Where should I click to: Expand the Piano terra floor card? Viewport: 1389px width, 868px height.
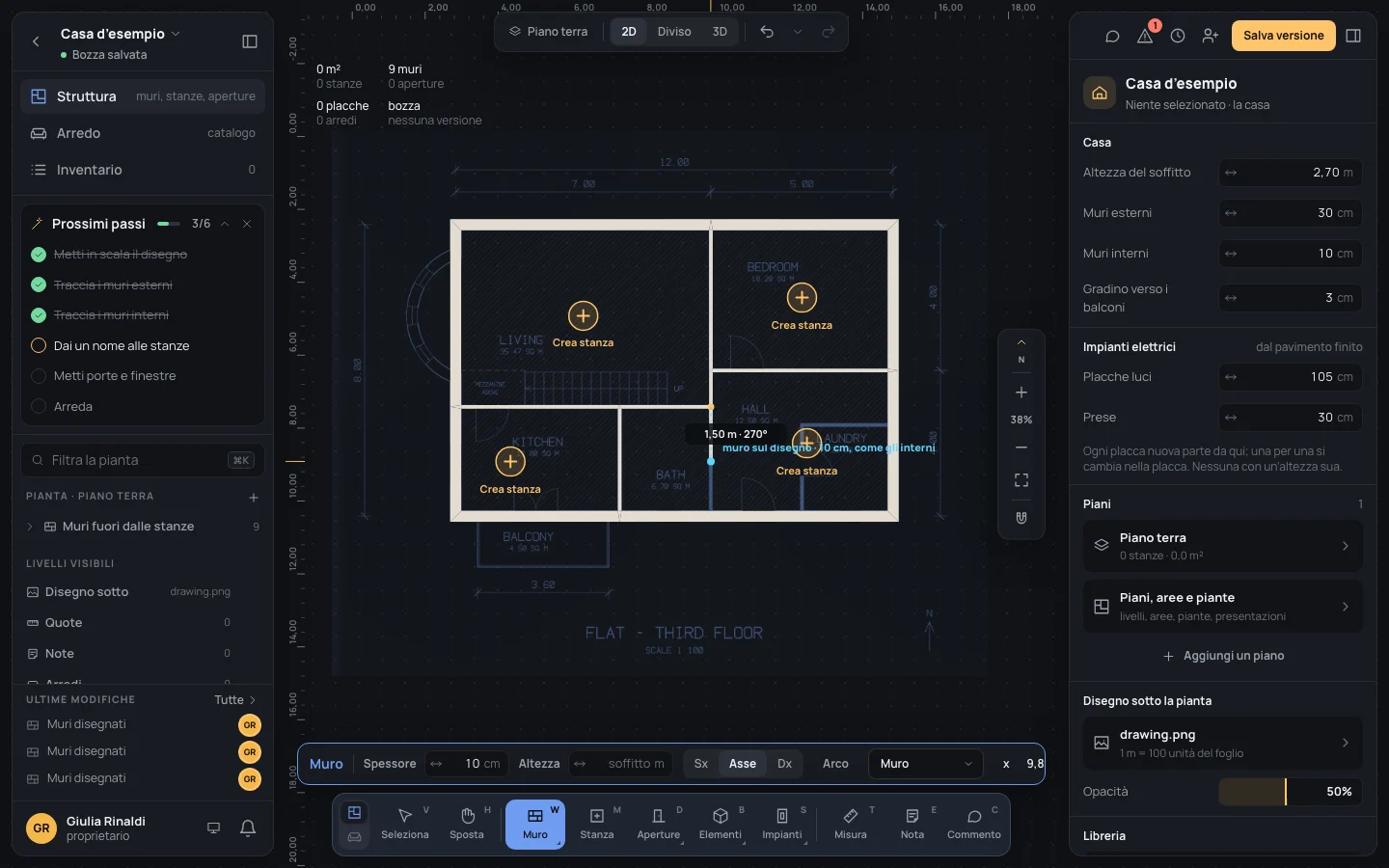pyautogui.click(x=1223, y=546)
